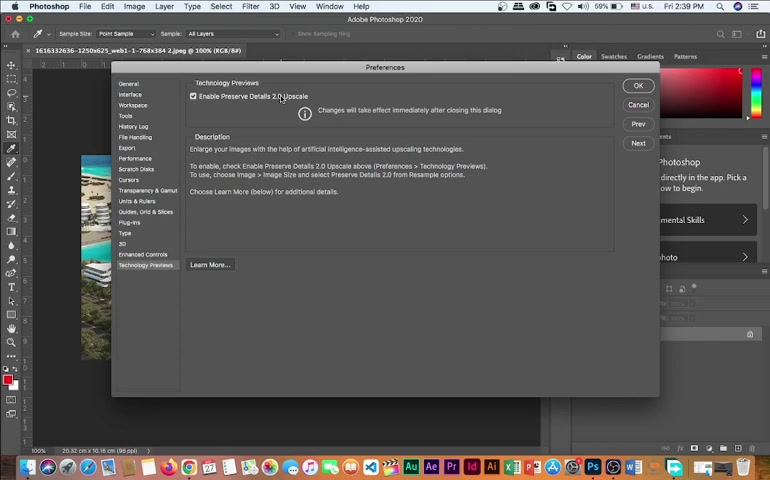Select the Horizontal Type tool

[11, 287]
